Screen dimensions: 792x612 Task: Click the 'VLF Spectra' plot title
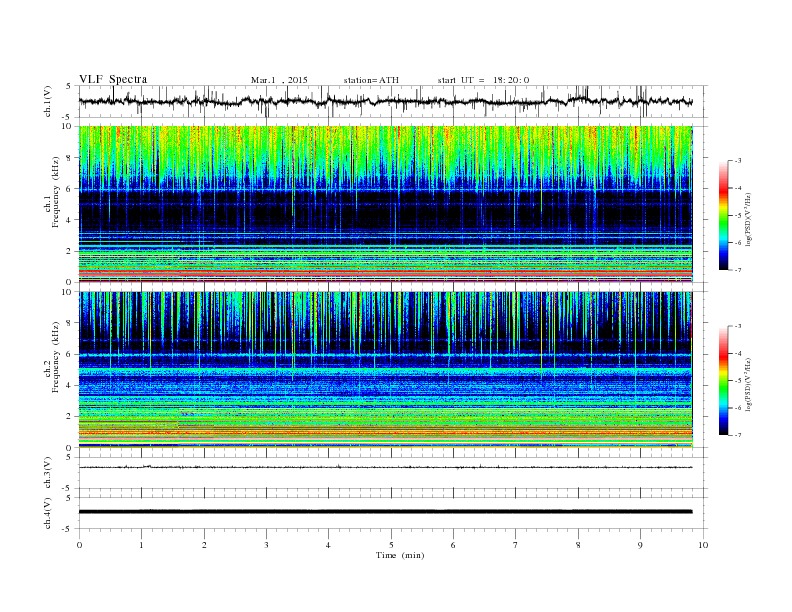point(113,79)
